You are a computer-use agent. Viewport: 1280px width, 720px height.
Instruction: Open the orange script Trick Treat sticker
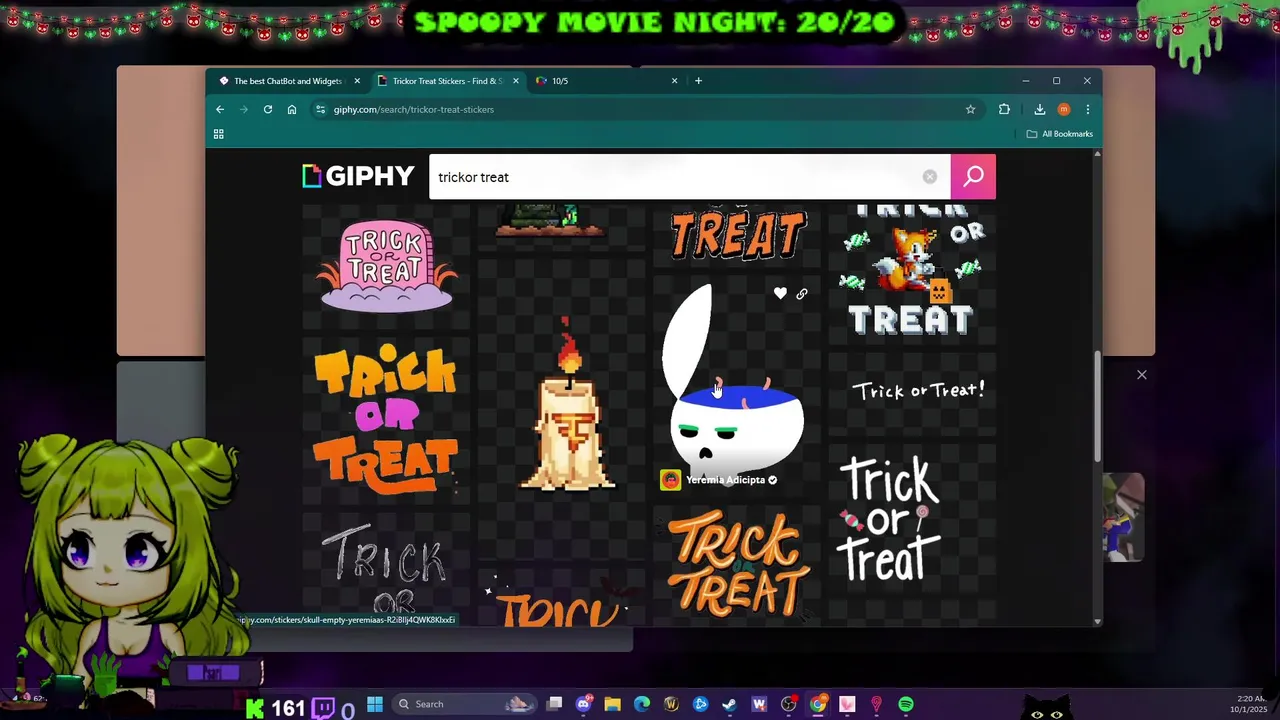[737, 563]
